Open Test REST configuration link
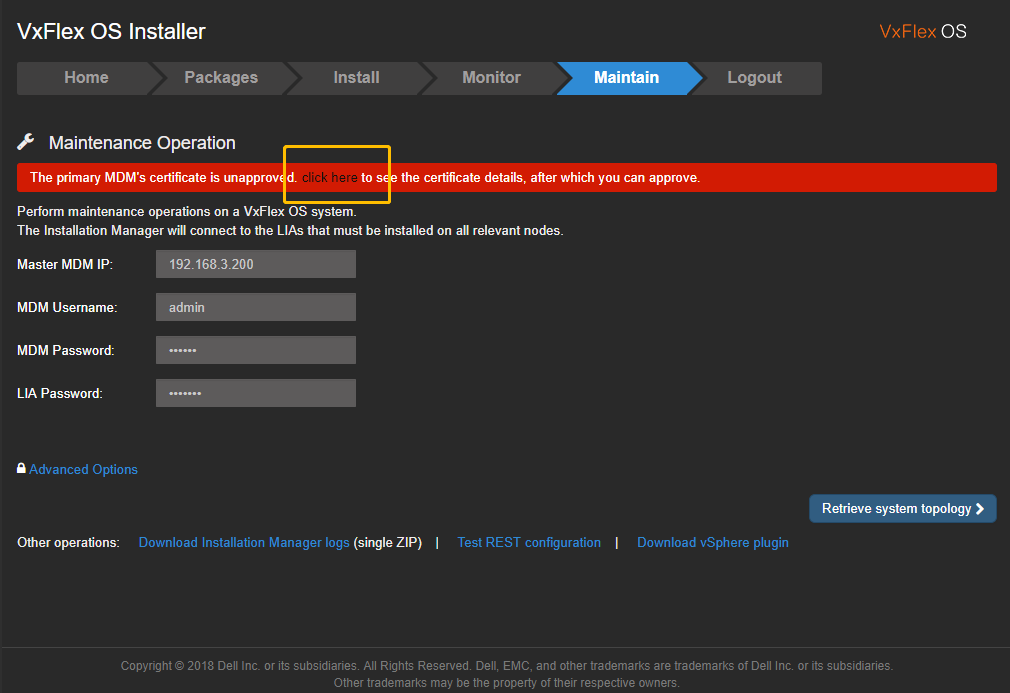Viewport: 1010px width, 693px height. click(x=529, y=543)
